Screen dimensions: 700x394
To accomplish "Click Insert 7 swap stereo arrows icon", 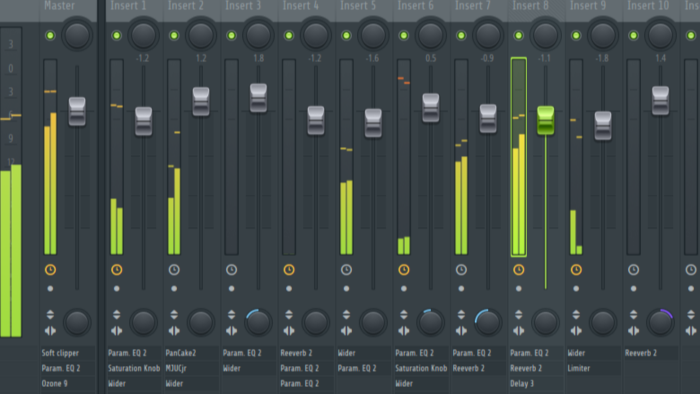I will [461, 331].
